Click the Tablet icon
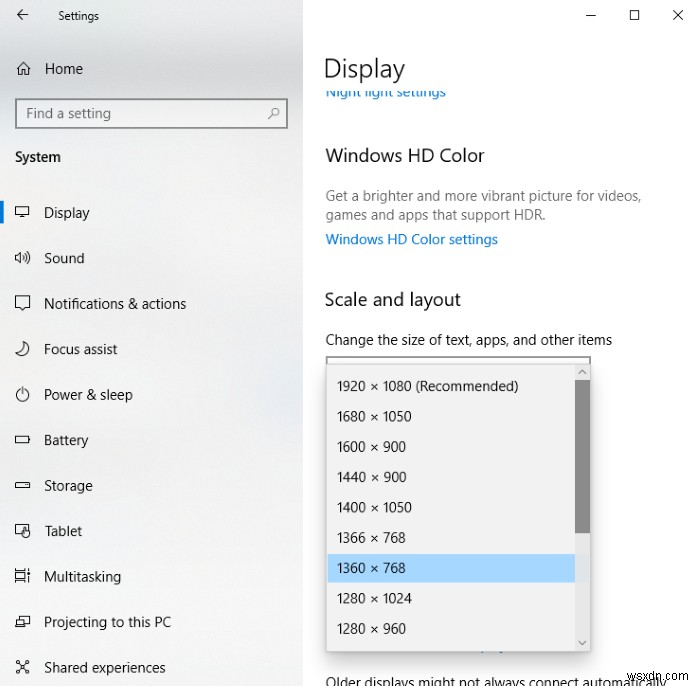Image resolution: width=700 pixels, height=686 pixels. 23,531
